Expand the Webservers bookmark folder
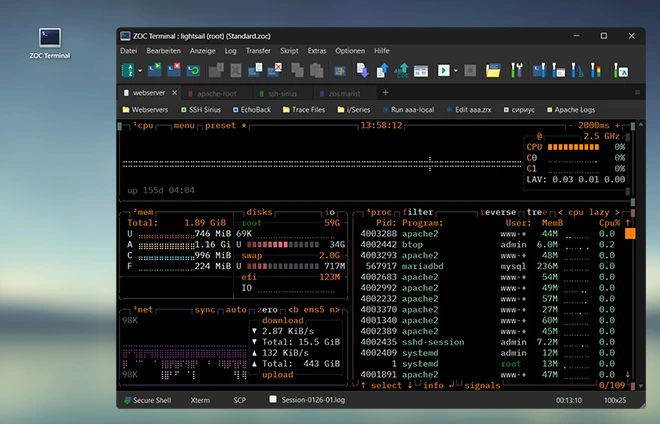Image resolution: width=660 pixels, height=424 pixels. pyautogui.click(x=145, y=109)
